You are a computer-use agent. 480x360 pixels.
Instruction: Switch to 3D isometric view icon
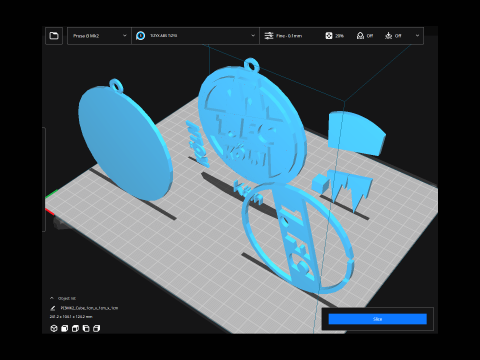click(54, 328)
